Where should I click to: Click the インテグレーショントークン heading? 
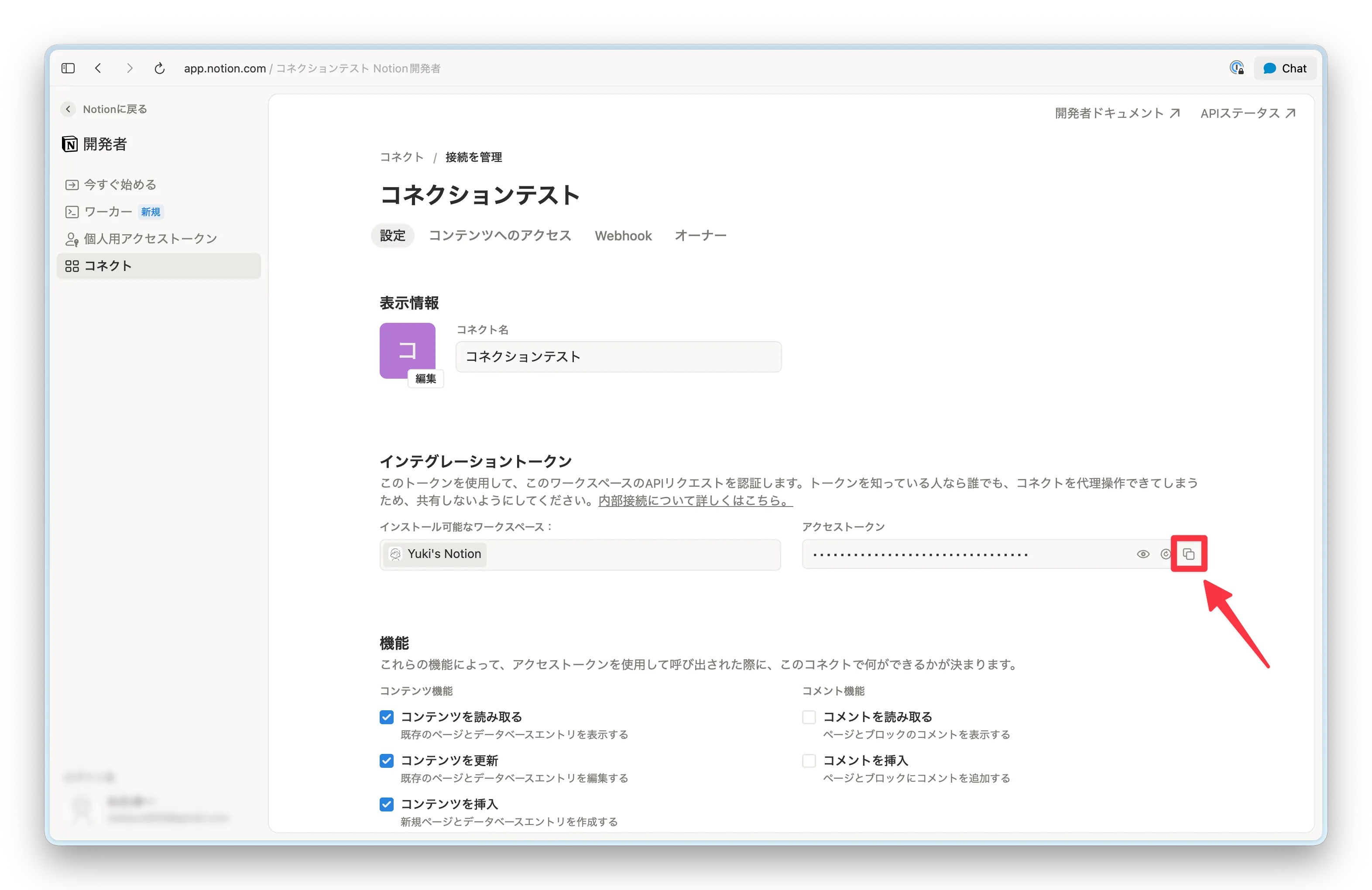(476, 461)
